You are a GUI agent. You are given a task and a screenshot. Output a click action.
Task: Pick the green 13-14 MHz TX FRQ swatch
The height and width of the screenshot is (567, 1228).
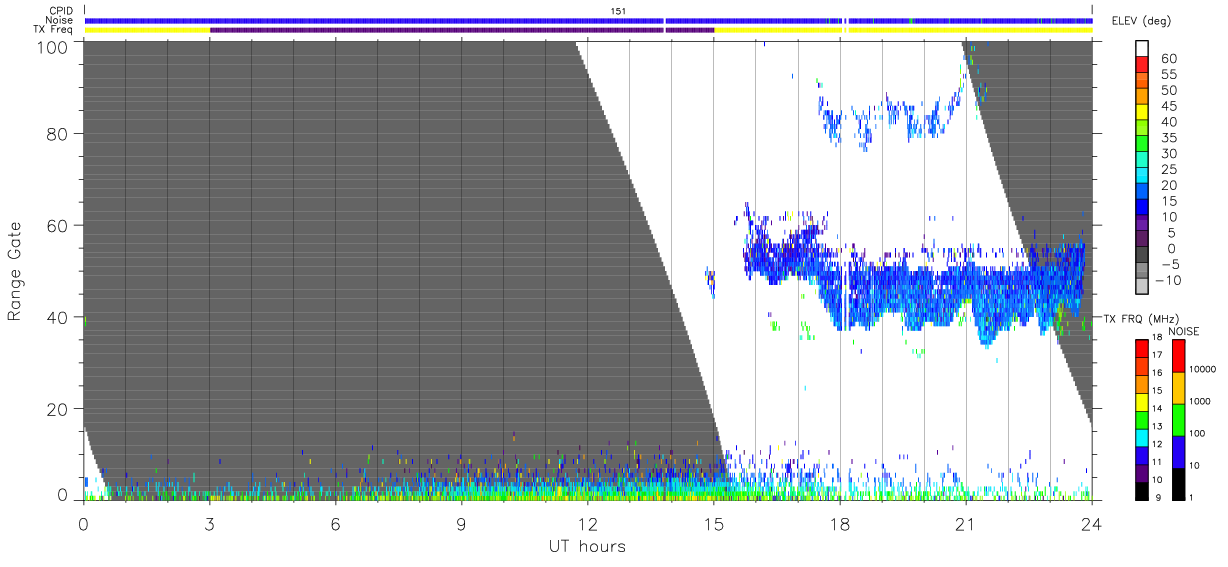pyautogui.click(x=1141, y=418)
